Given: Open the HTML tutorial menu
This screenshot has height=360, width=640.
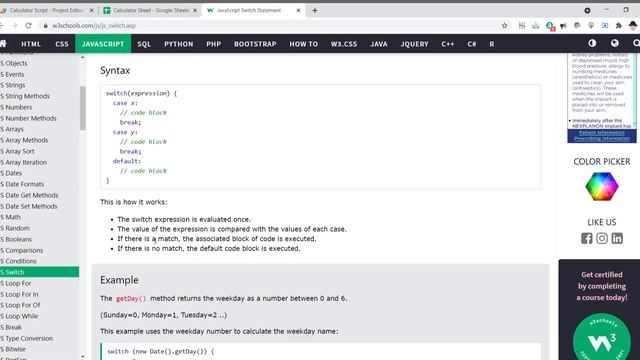Looking at the screenshot, I should (31, 44).
